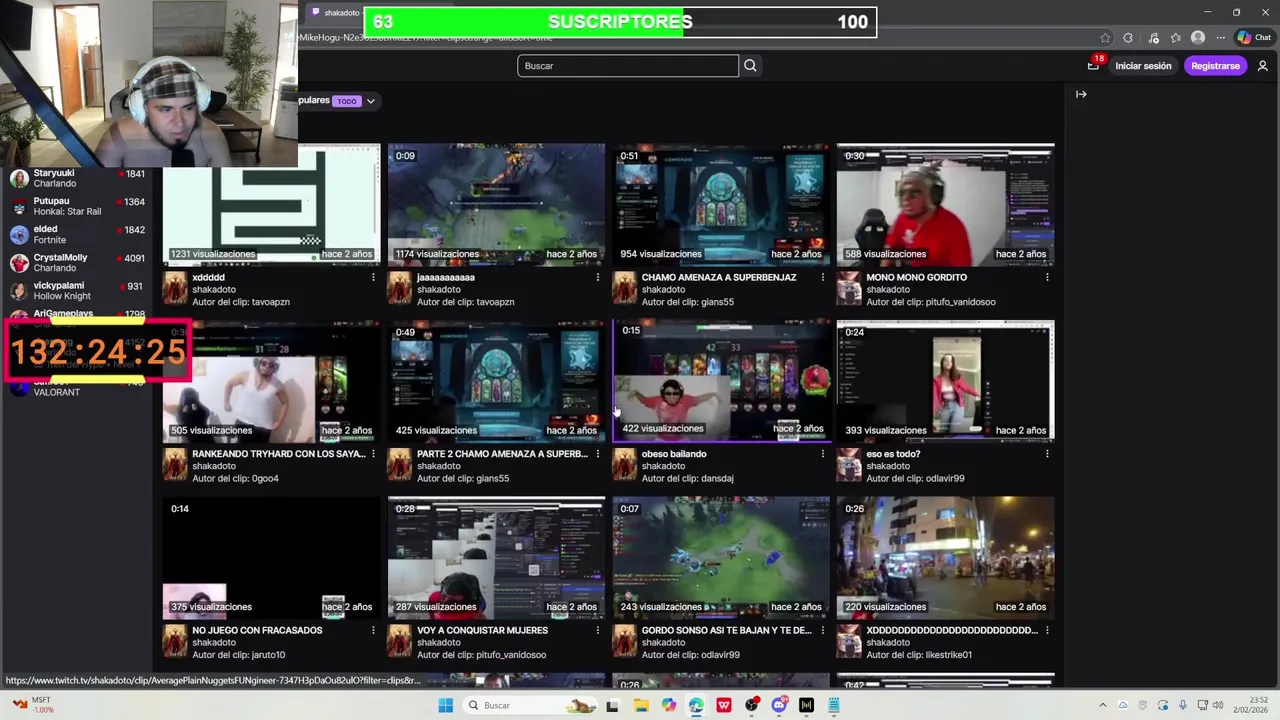This screenshot has width=1280, height=720.
Task: Play 'obeso bailando' thumbnail with 422 visualizaciones
Action: [721, 380]
